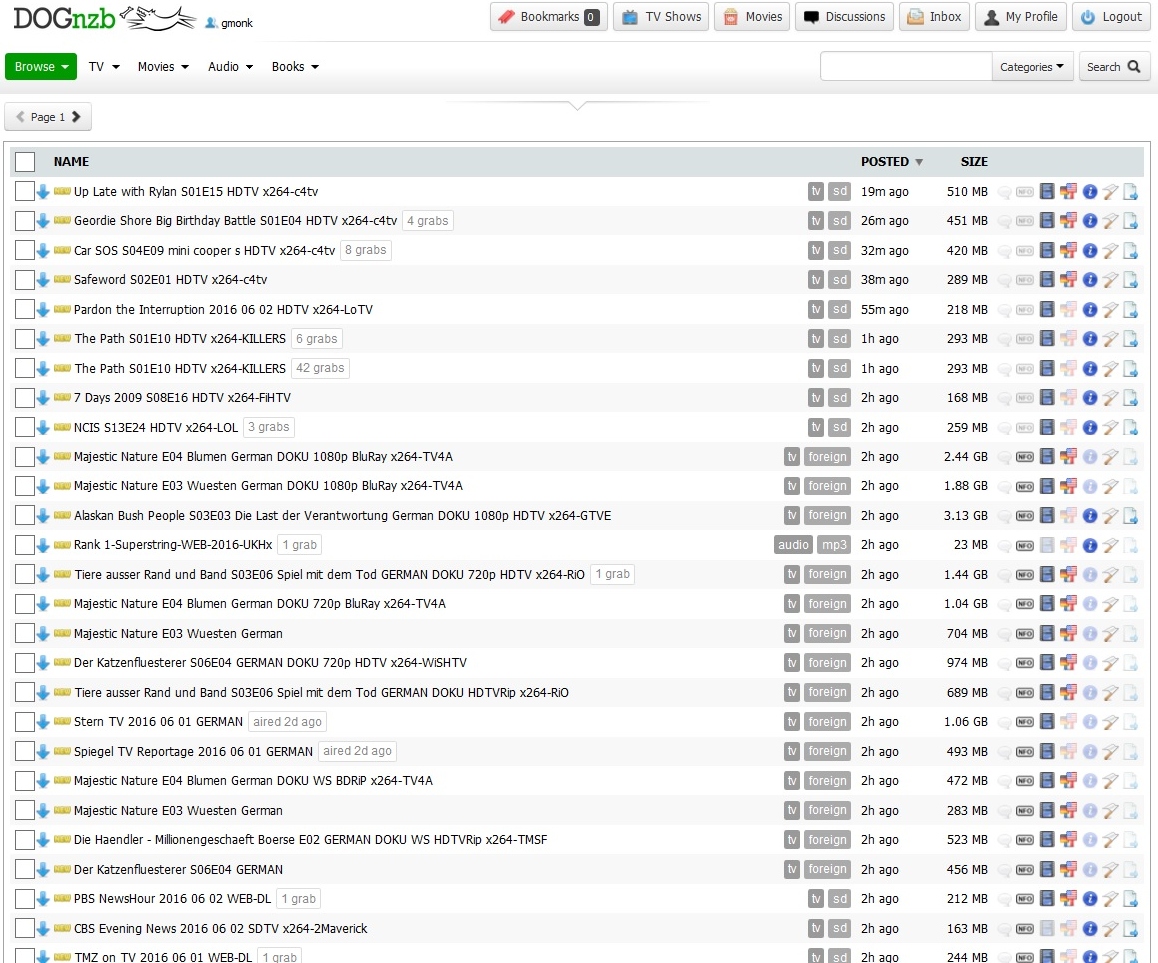Click film strip icon for Pardon the Interruption
The image size is (1158, 963).
pos(1046,309)
